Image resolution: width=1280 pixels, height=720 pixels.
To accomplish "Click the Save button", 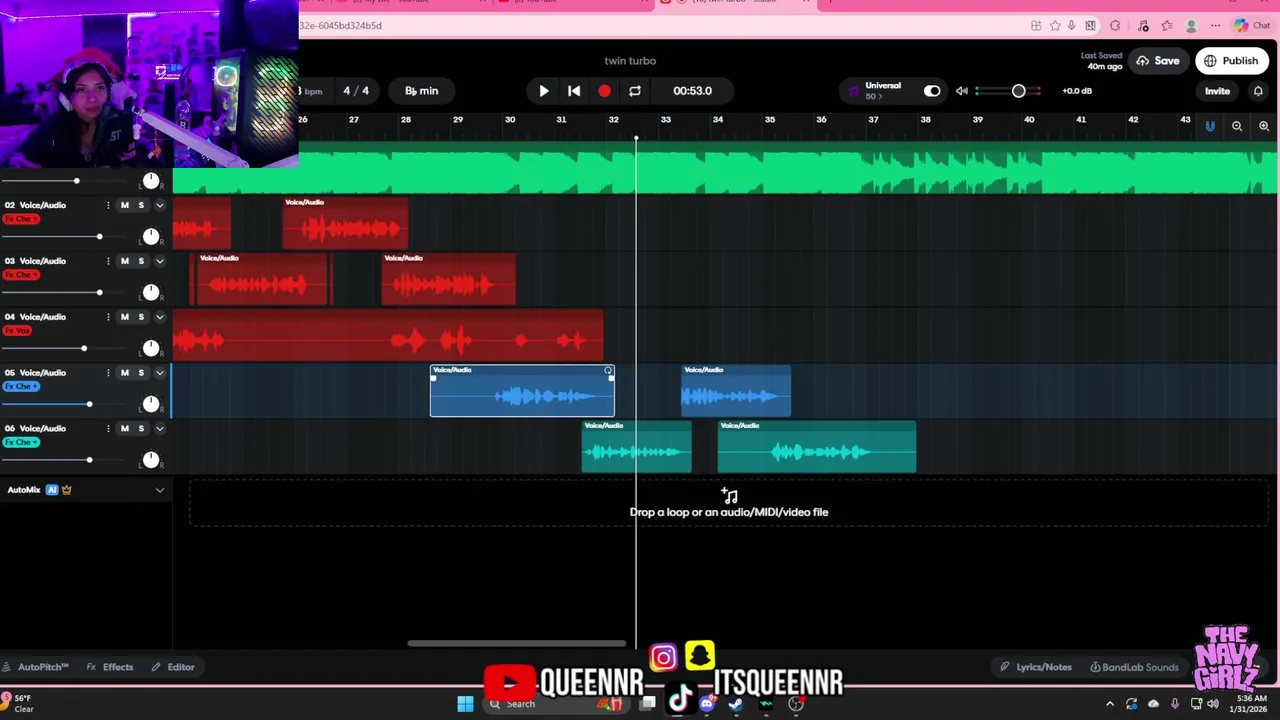I will tap(1158, 61).
